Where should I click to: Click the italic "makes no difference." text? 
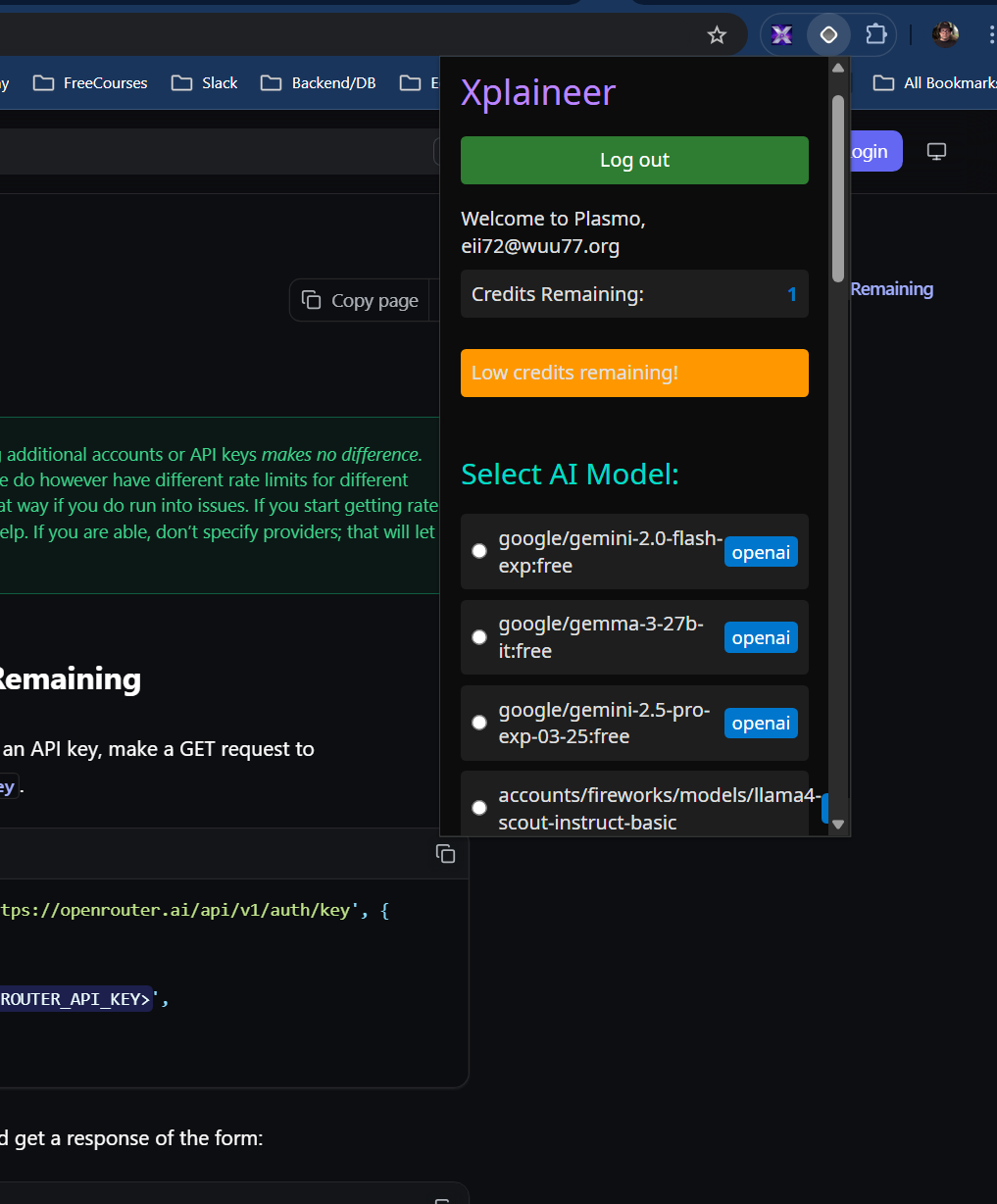(x=341, y=454)
